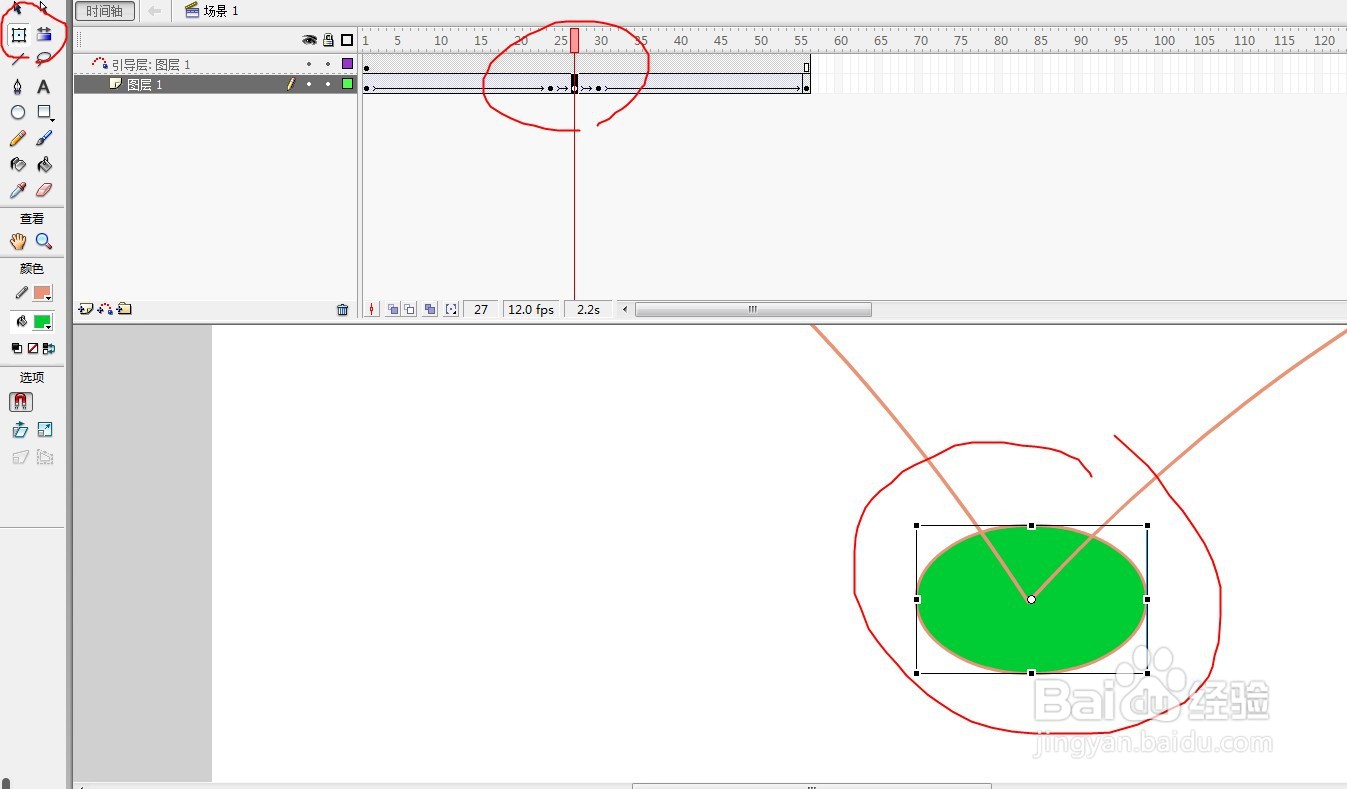Click Distort option

pyautogui.click(x=20, y=457)
